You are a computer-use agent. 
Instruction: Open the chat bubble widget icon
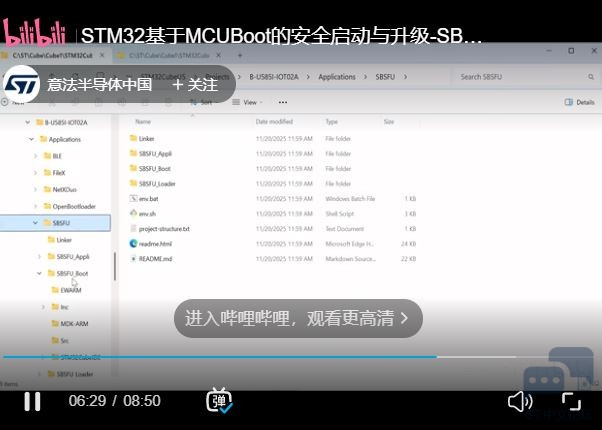pyautogui.click(x=558, y=369)
